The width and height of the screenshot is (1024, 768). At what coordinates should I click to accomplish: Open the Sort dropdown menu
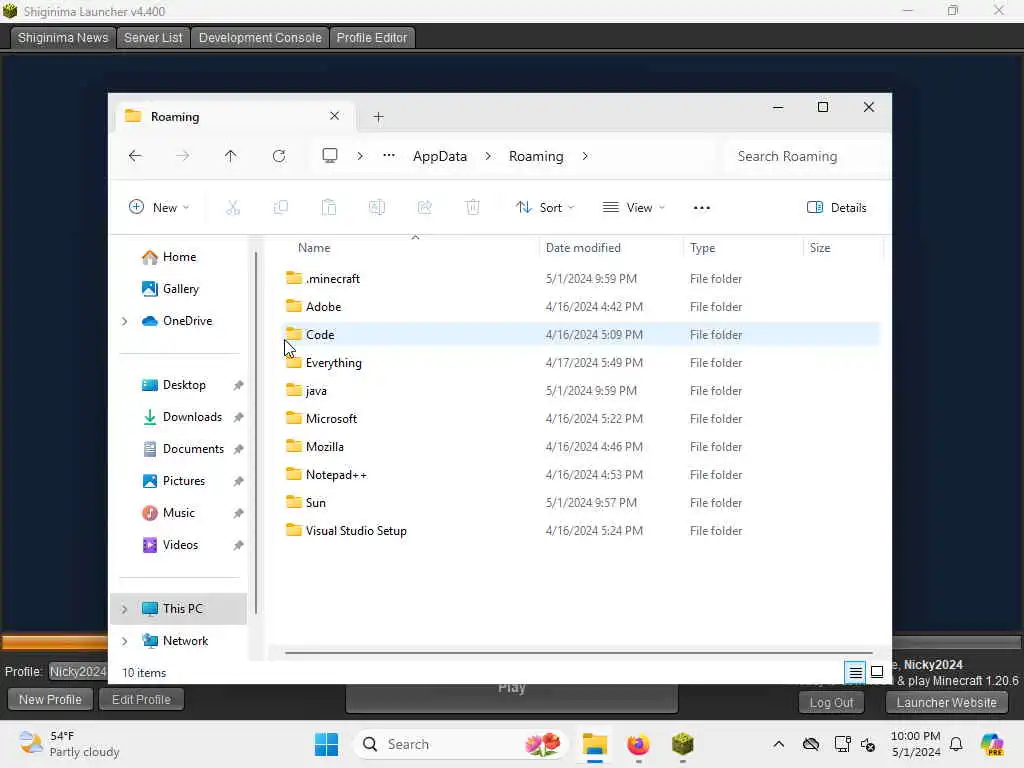coord(545,208)
